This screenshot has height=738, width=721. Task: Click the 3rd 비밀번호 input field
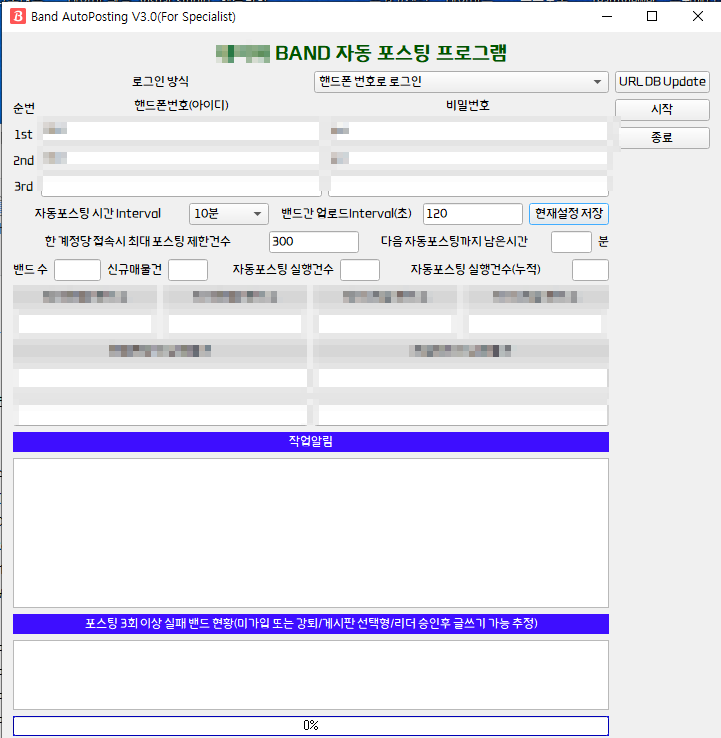(468, 186)
